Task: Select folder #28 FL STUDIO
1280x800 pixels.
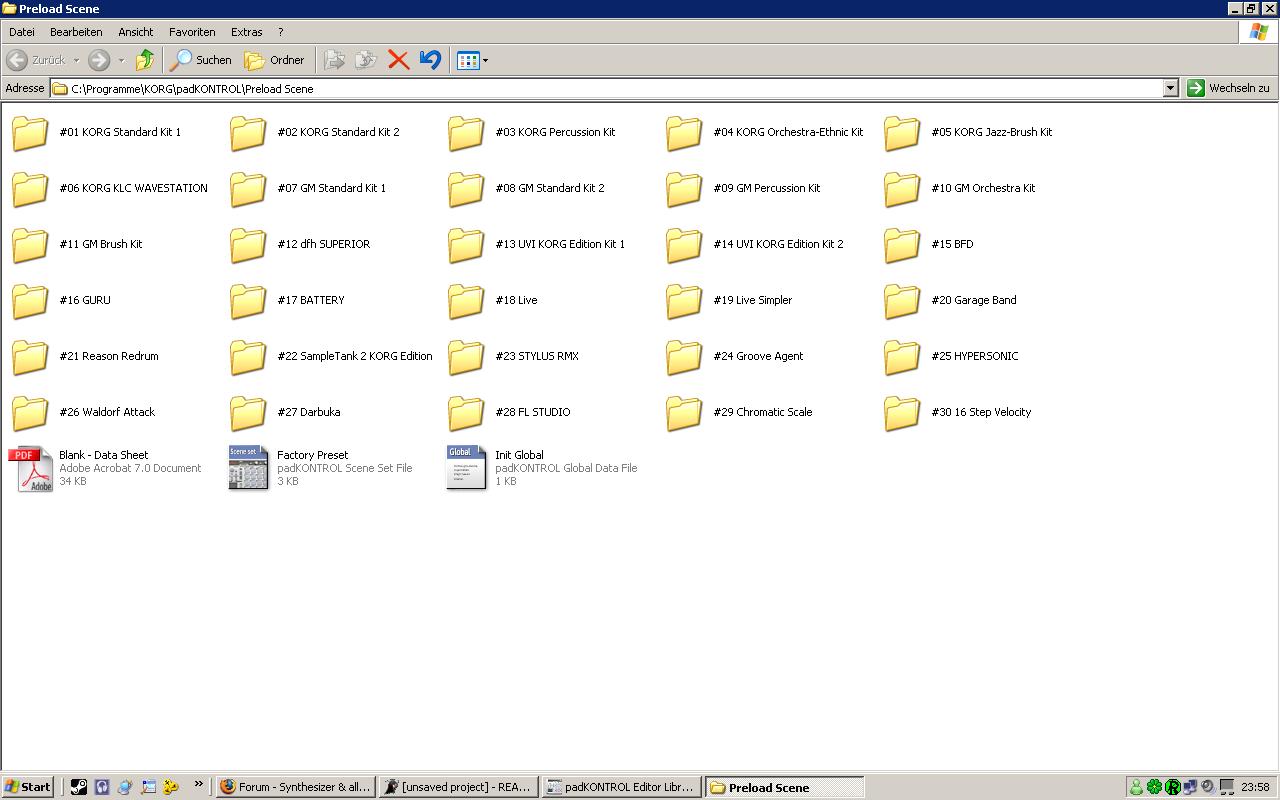Action: point(509,412)
